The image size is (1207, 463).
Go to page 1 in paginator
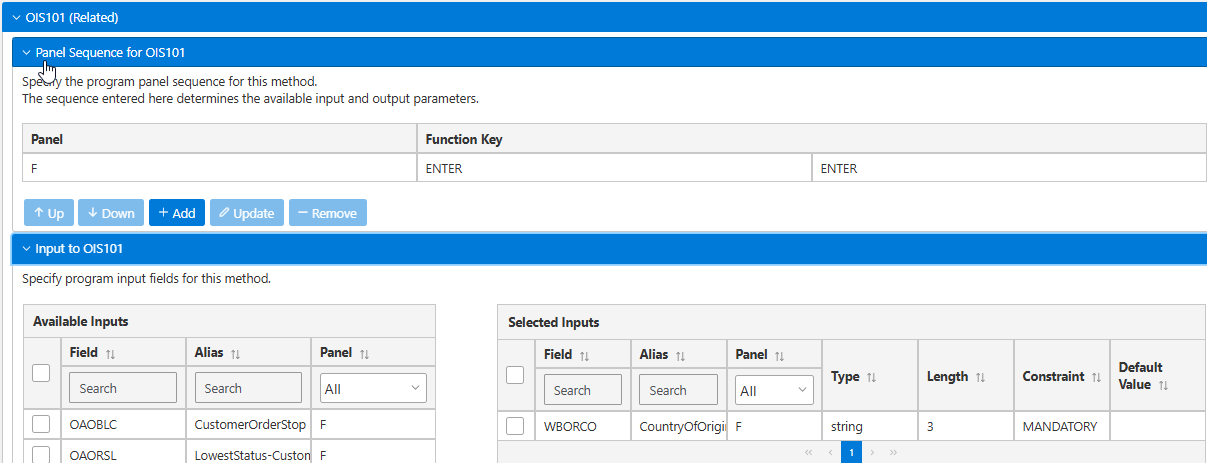pos(851,453)
